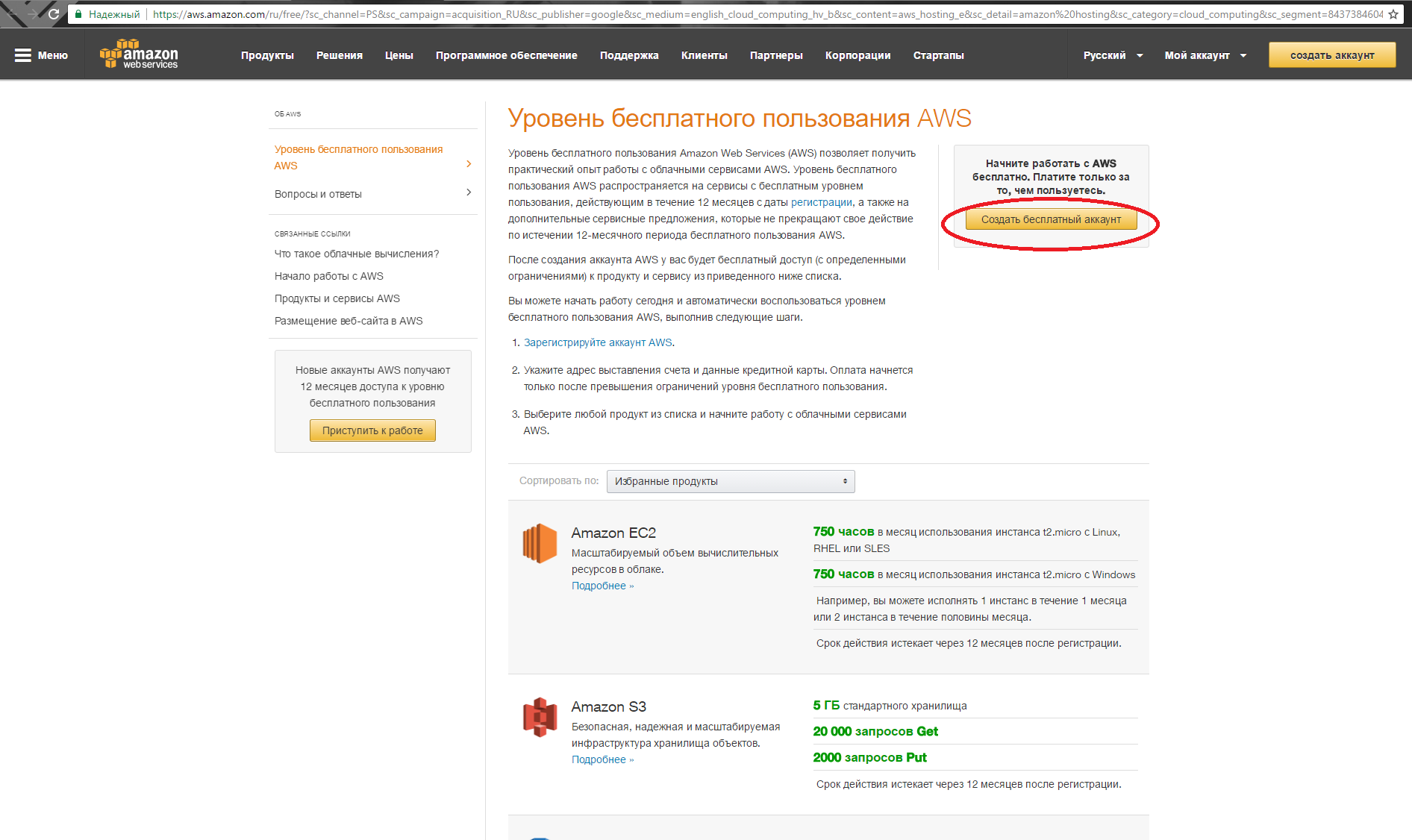Image resolution: width=1412 pixels, height=840 pixels.
Task: Click the green secure lock icon
Action: point(78,14)
